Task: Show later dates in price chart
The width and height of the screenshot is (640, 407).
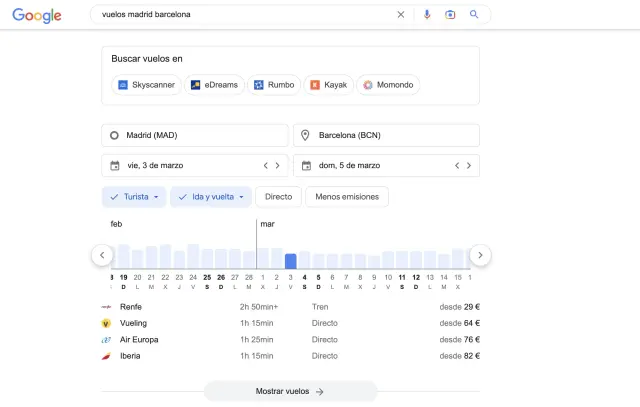Action: coord(480,255)
